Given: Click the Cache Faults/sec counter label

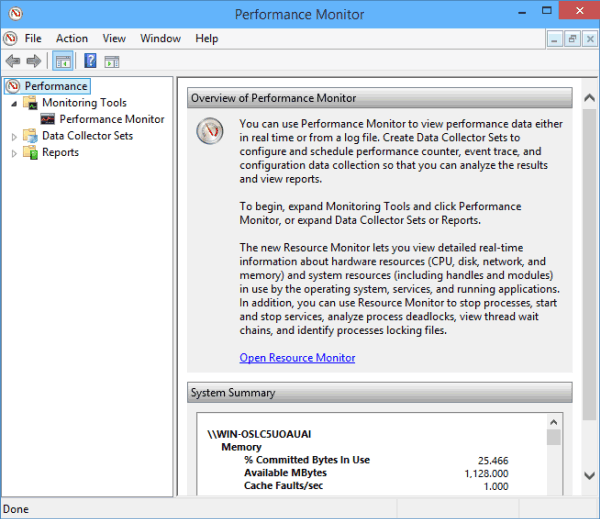Looking at the screenshot, I should click(284, 486).
